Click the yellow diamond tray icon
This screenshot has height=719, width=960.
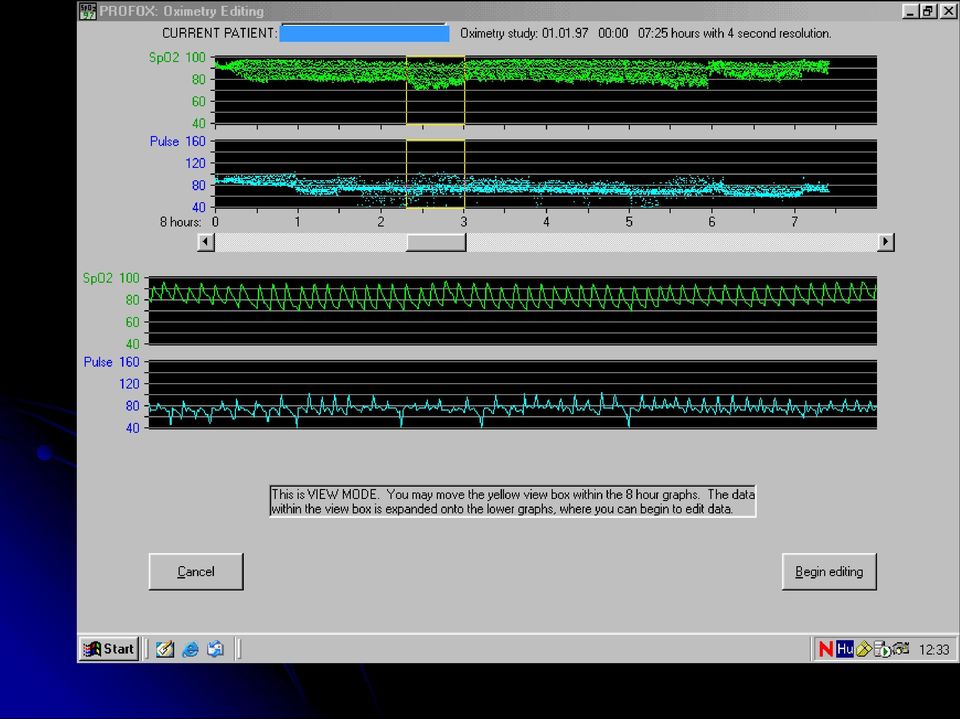(864, 649)
